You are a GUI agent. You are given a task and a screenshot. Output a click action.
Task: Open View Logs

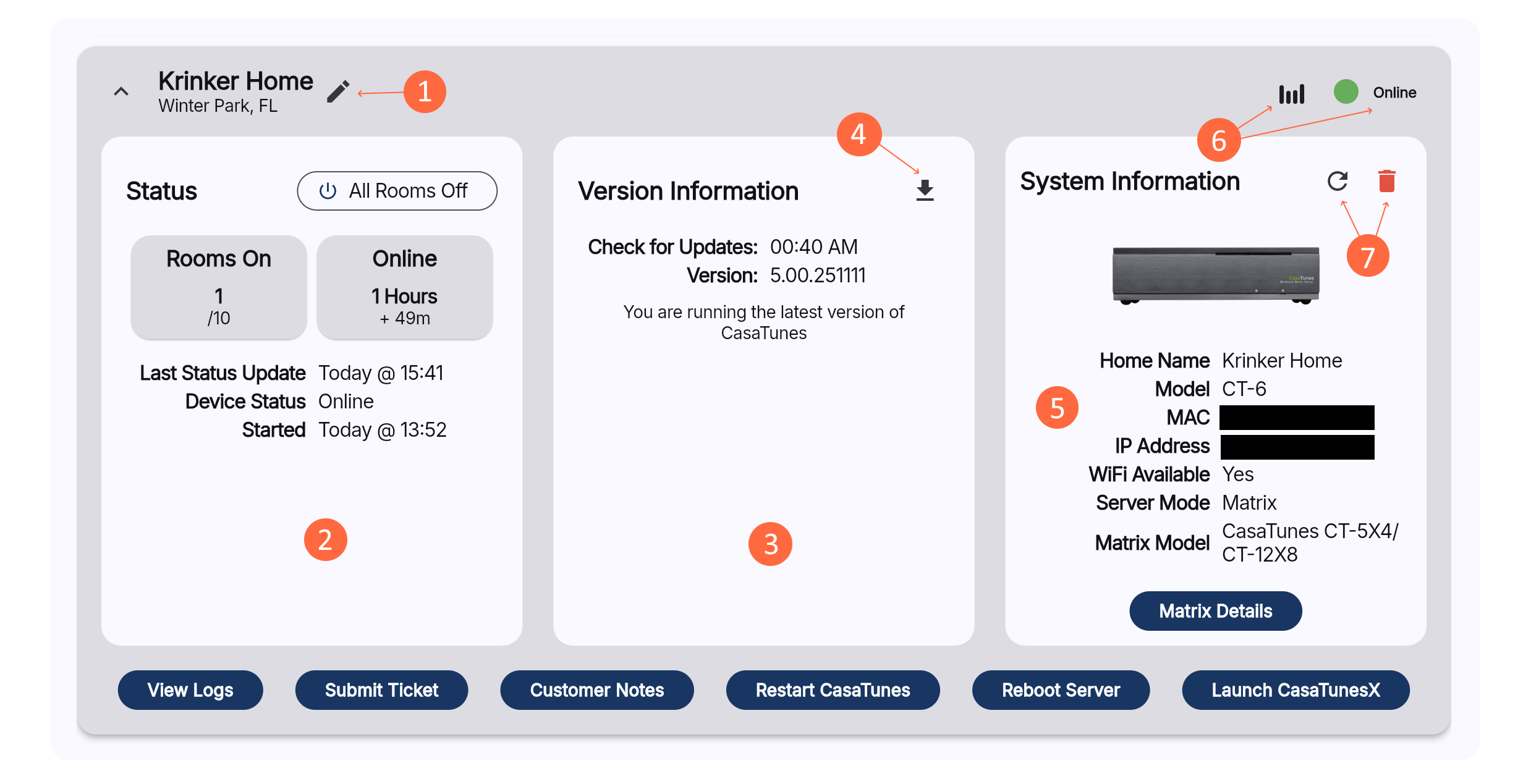(x=190, y=690)
